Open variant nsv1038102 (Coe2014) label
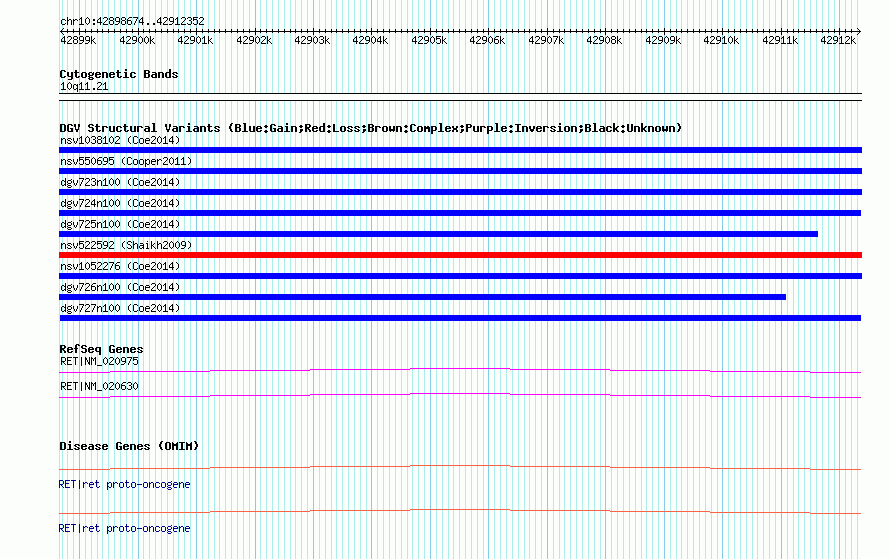Viewport: 890px width, 559px height. pyautogui.click(x=120, y=140)
